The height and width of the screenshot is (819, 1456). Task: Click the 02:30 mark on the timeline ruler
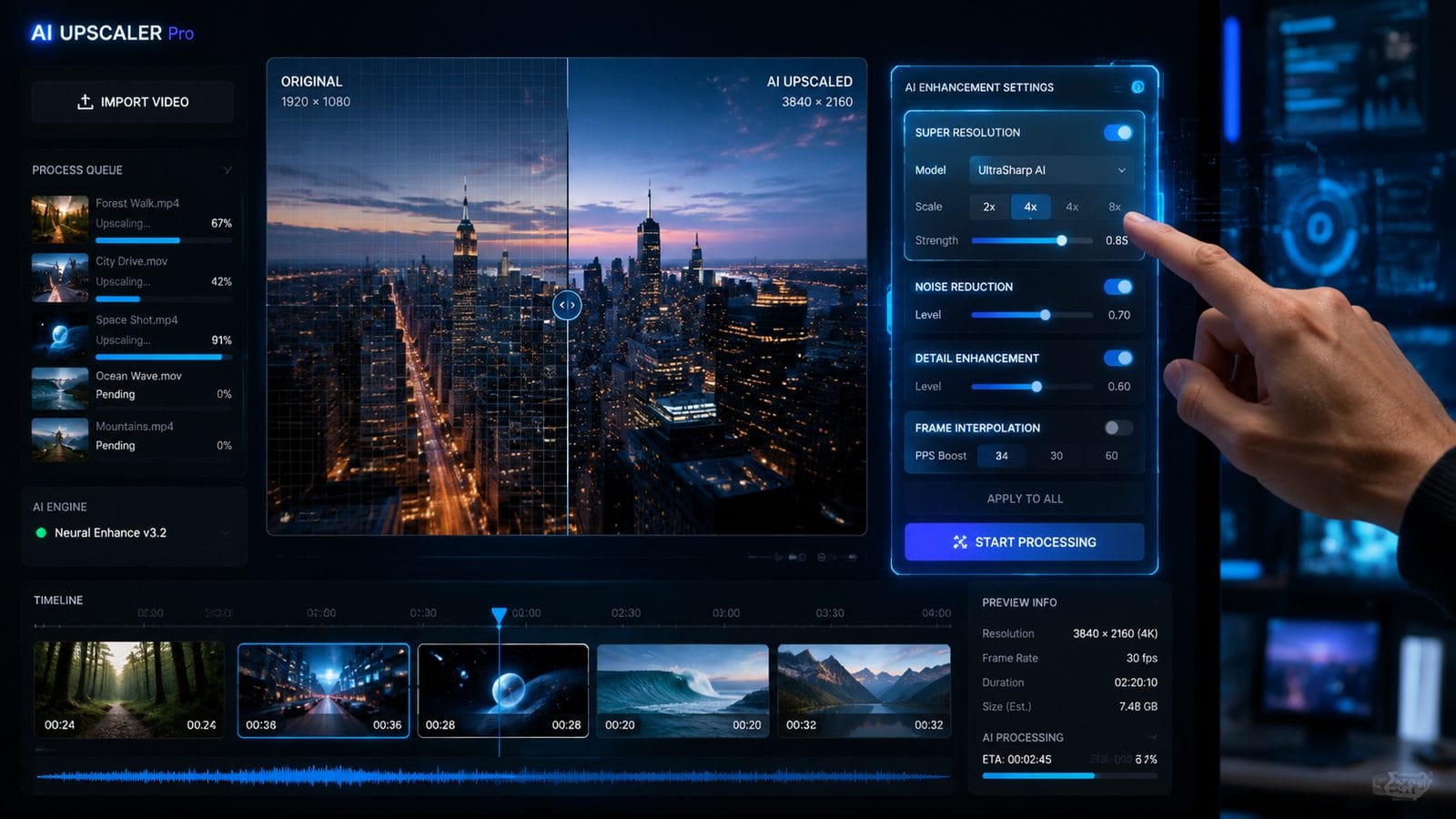[x=626, y=613]
